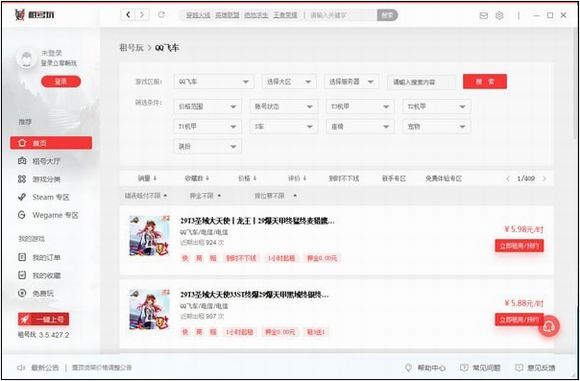
Task: Go to next results page arrow
Action: coord(544,179)
